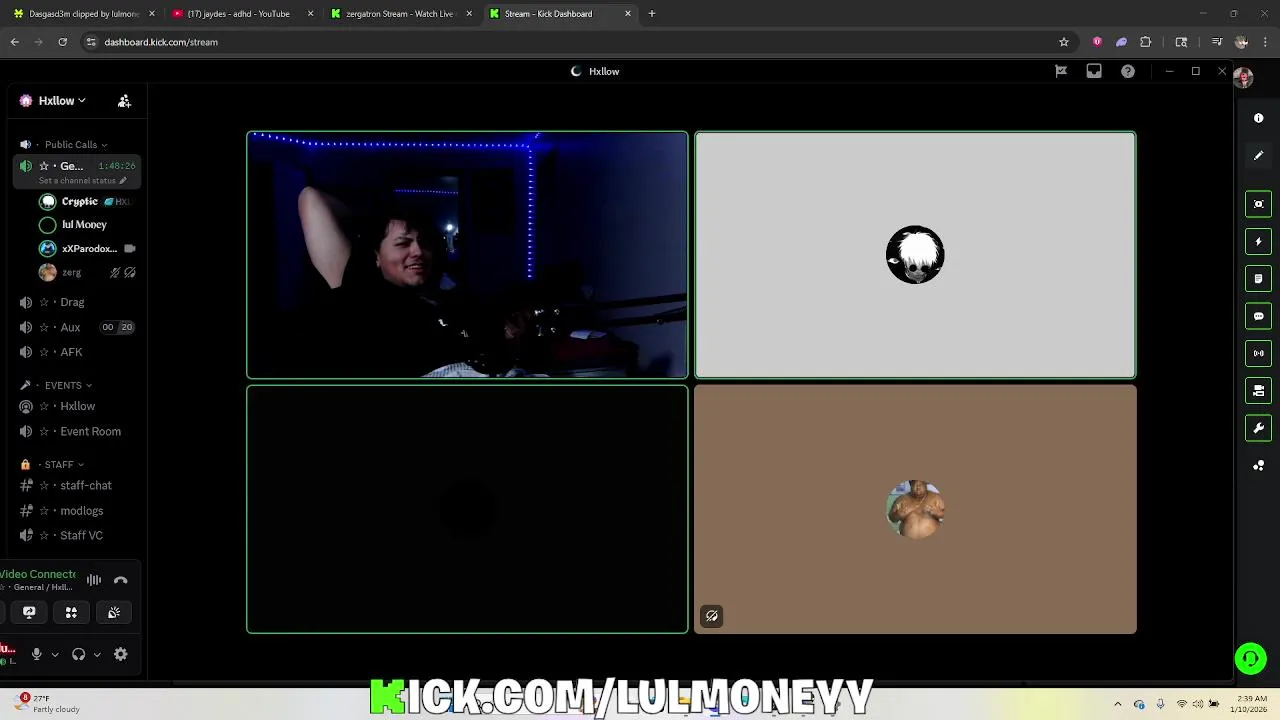Click the pencil edit icon in right sidebar

(1258, 156)
